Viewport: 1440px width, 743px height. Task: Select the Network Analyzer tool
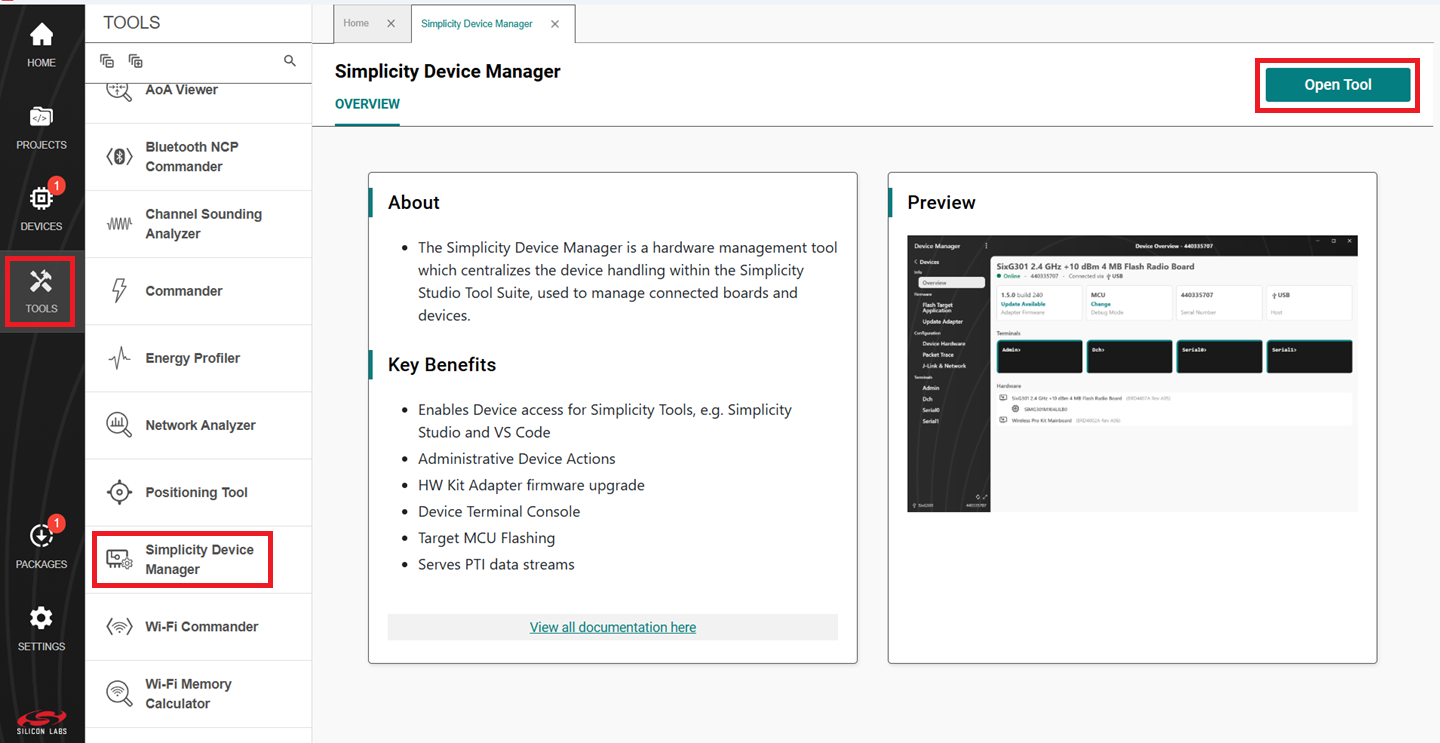tap(200, 425)
